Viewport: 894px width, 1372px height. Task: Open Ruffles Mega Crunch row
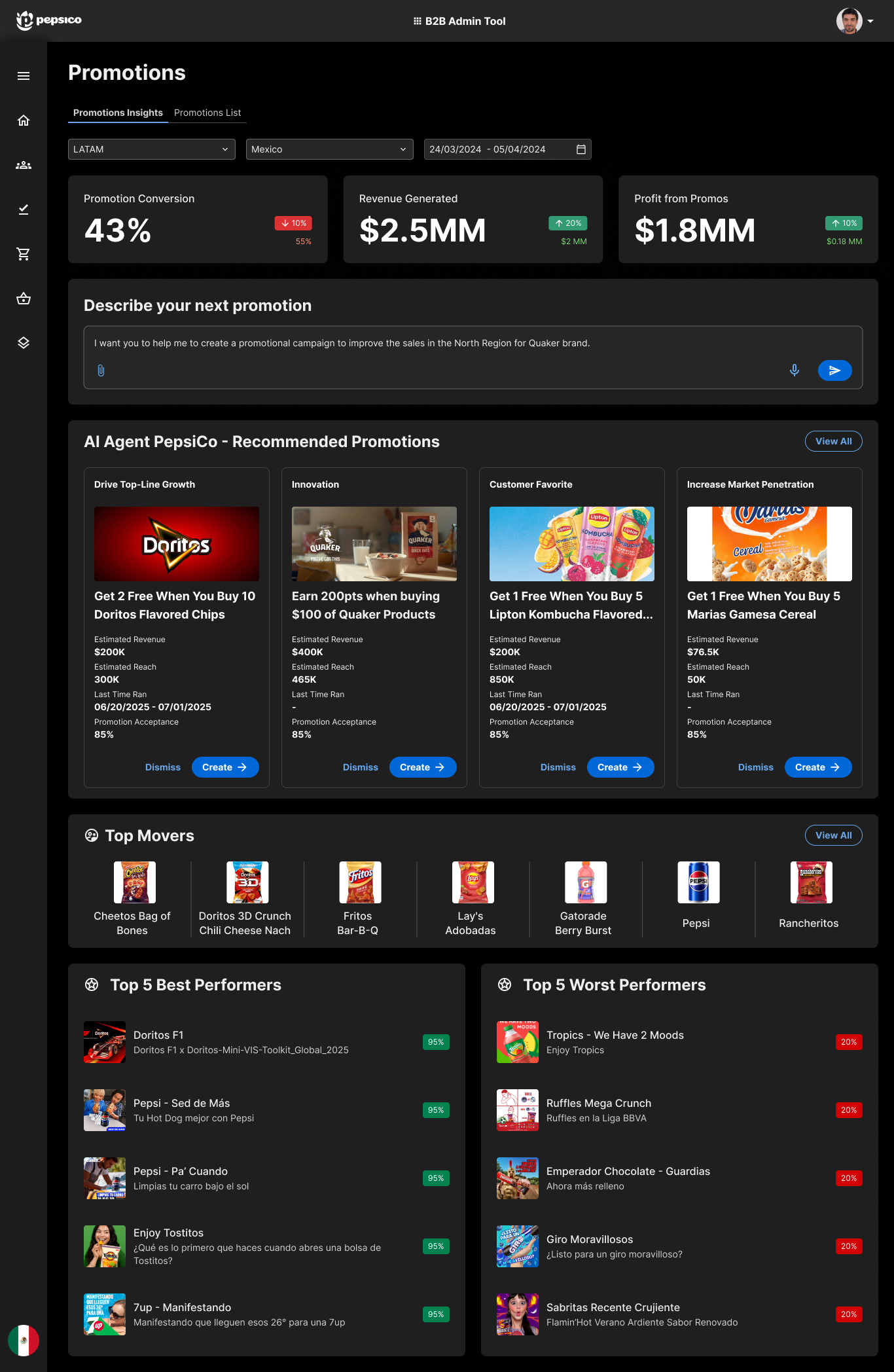pos(679,1110)
